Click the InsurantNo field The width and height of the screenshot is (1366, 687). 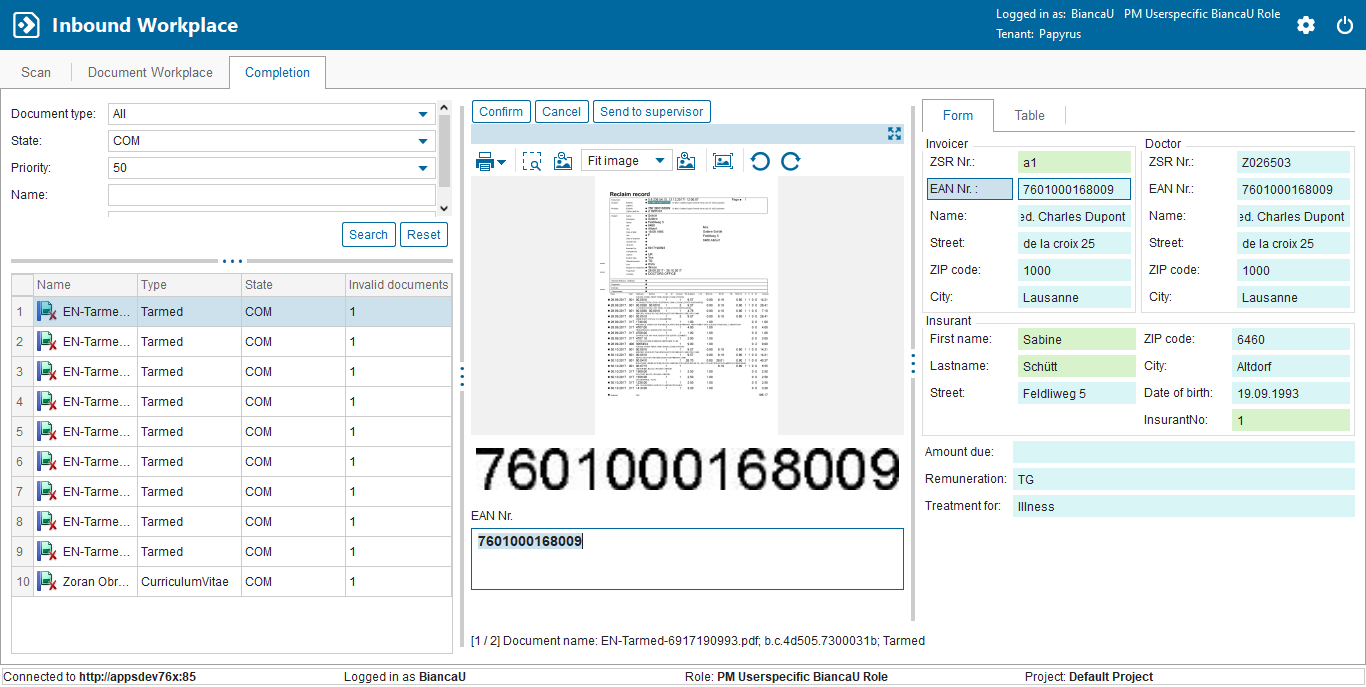(x=1291, y=421)
